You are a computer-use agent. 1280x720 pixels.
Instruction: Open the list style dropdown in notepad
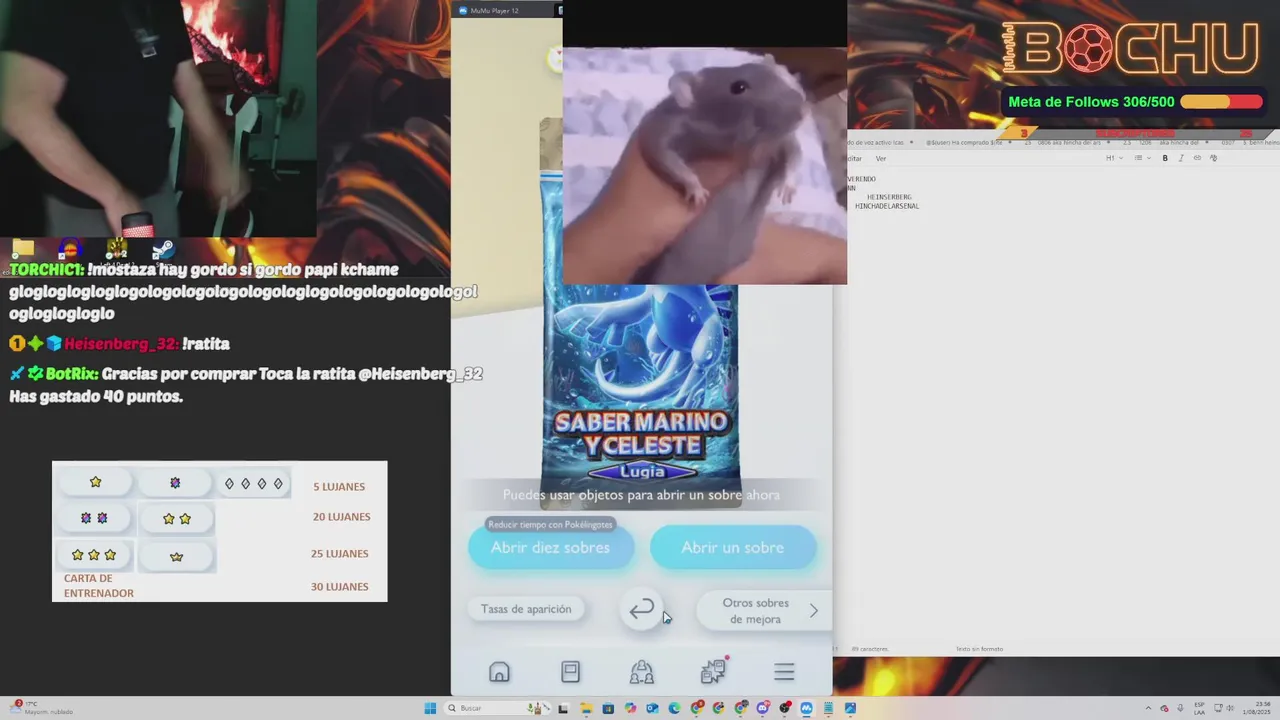pyautogui.click(x=1142, y=158)
